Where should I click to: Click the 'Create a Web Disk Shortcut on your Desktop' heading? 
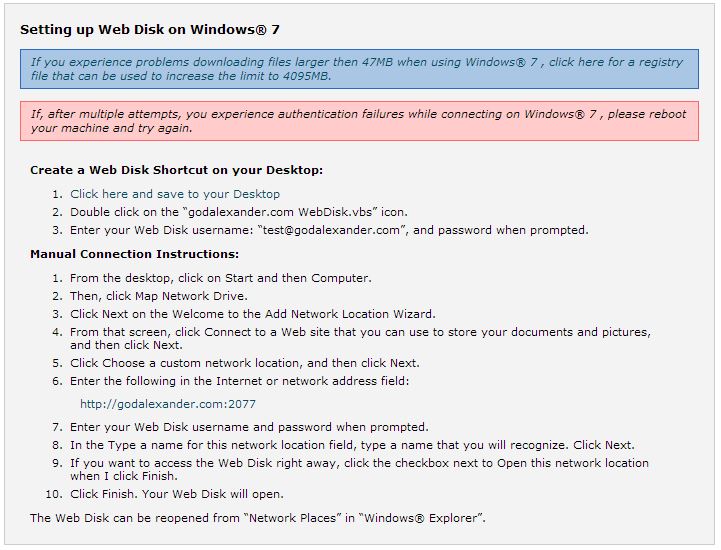click(177, 170)
